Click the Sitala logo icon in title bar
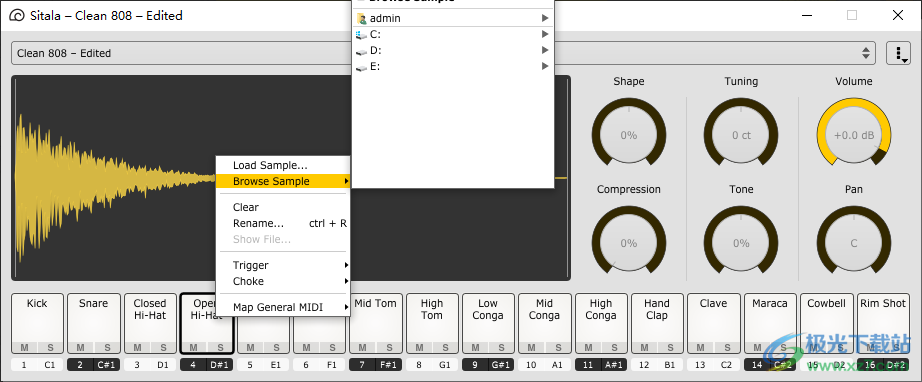 pyautogui.click(x=18, y=16)
